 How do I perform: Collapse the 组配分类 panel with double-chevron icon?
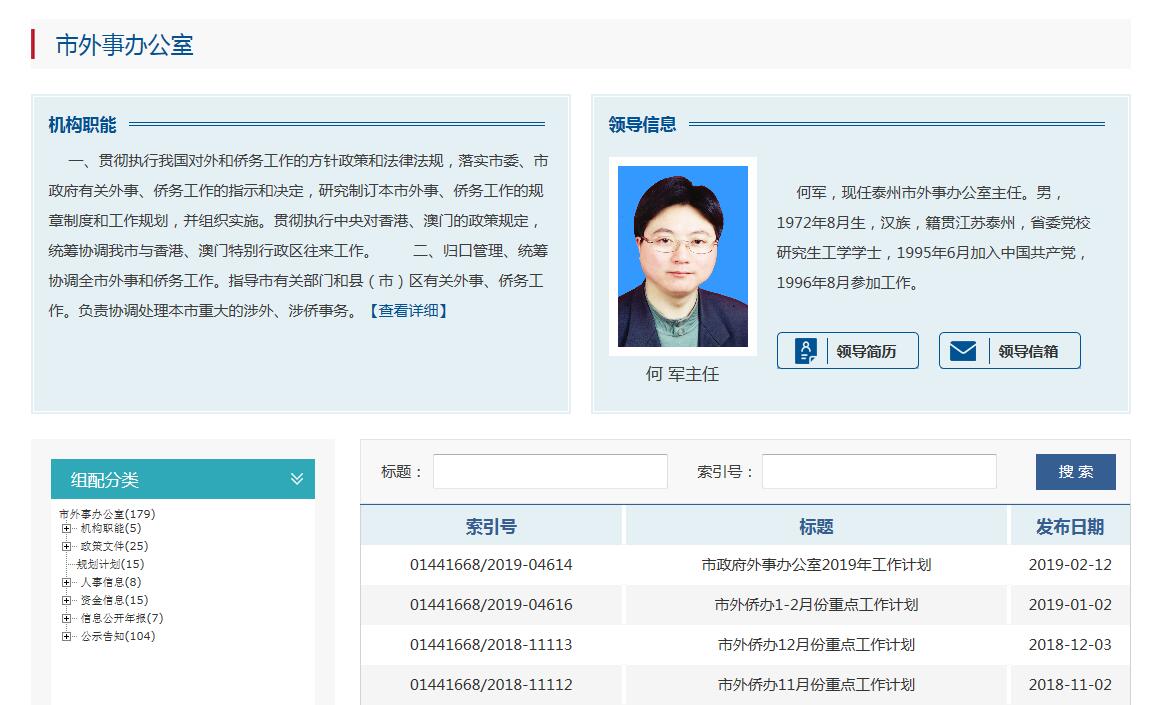296,479
